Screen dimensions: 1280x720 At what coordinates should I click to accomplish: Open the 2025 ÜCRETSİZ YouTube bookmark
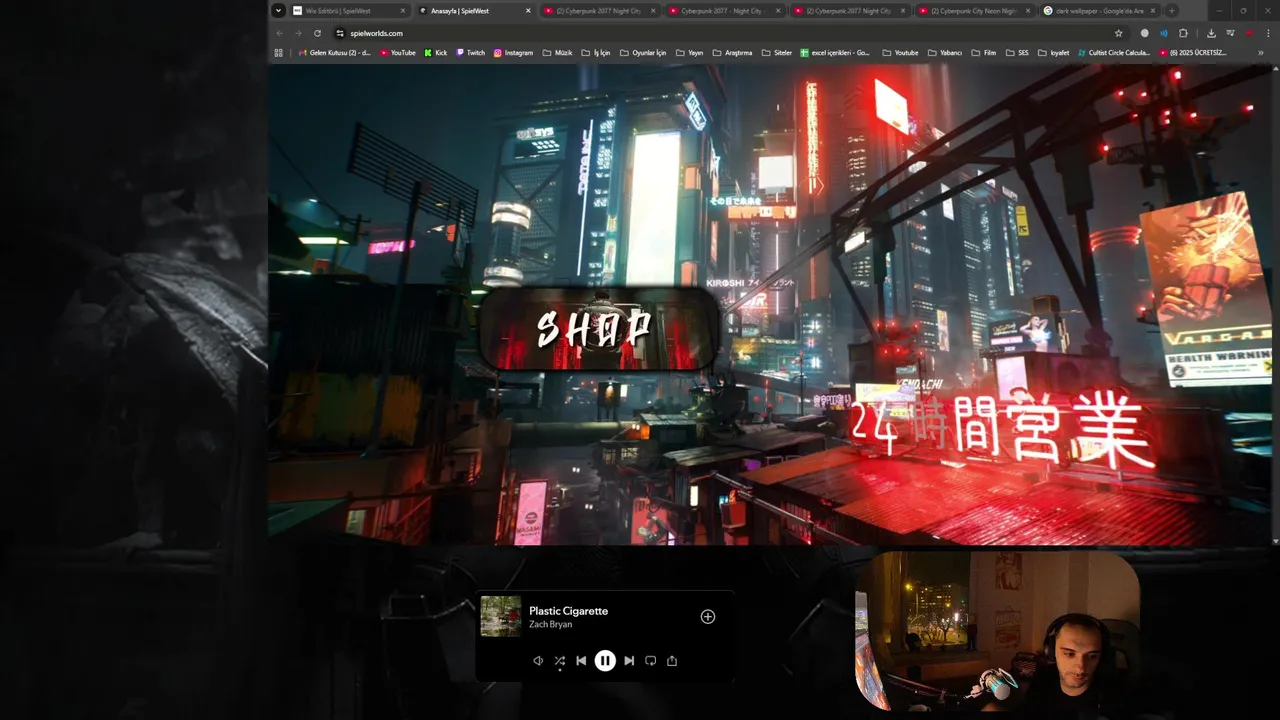point(1192,53)
